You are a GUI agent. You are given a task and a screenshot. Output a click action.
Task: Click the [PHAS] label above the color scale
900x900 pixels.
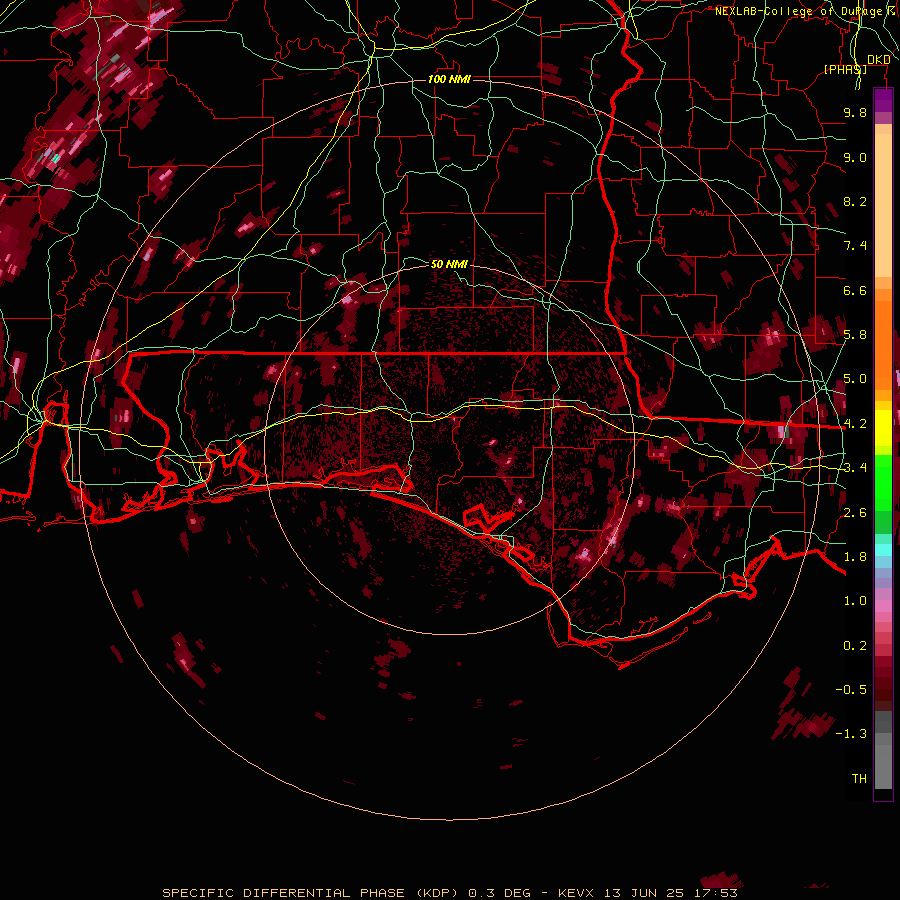[845, 69]
